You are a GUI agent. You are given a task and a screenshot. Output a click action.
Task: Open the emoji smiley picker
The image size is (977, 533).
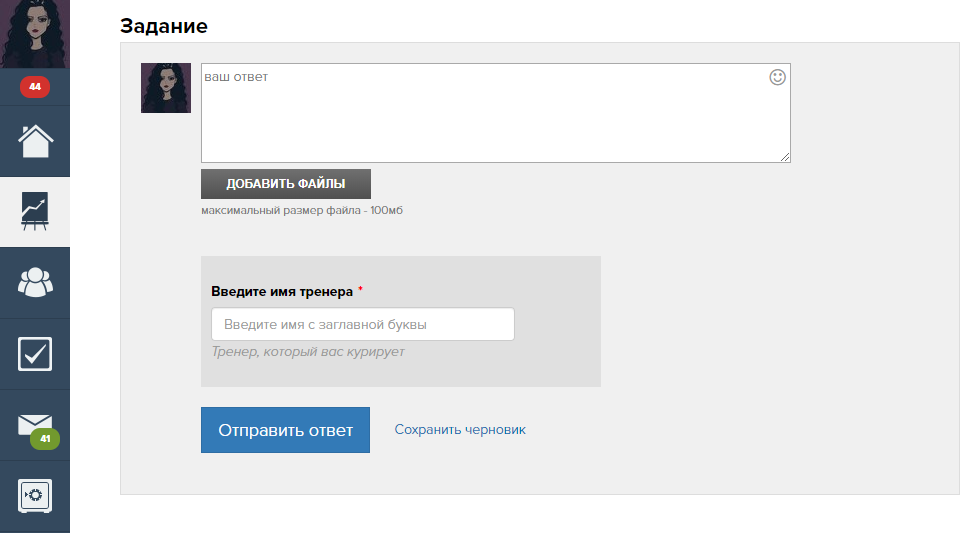[777, 77]
